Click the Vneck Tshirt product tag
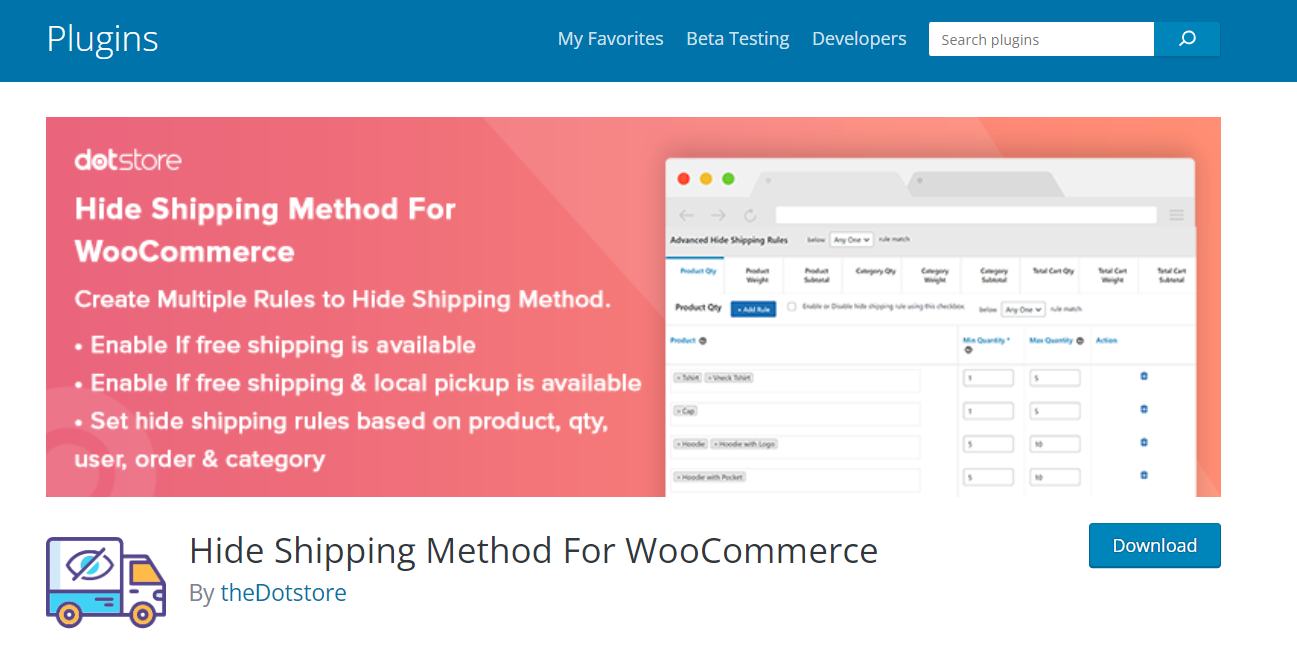Screen dimensions: 1297x668 click(x=729, y=378)
